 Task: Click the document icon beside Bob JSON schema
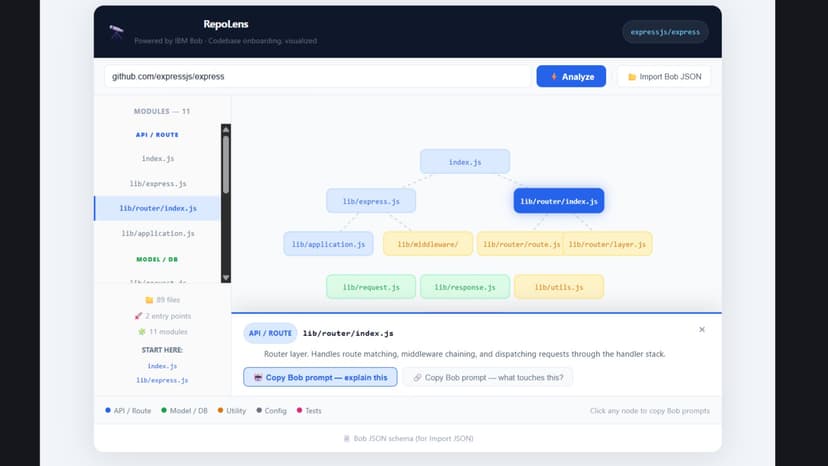click(x=346, y=439)
